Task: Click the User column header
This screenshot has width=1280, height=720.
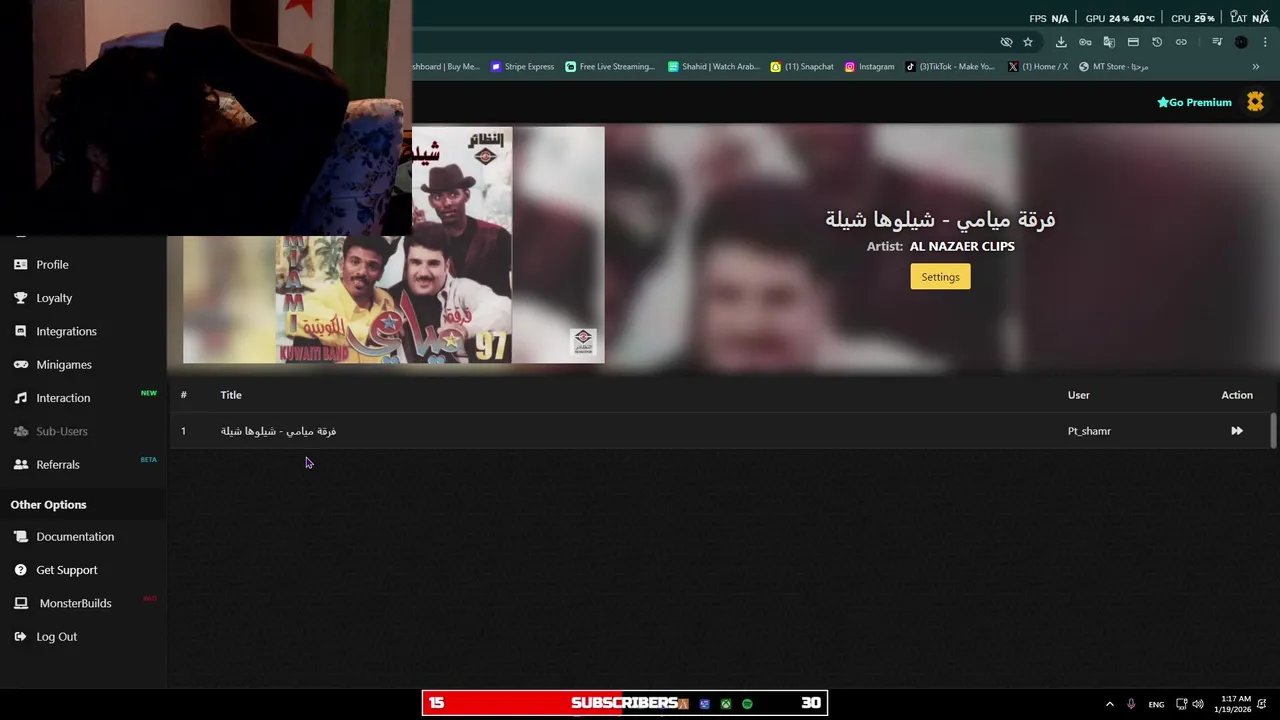Action: pos(1078,395)
